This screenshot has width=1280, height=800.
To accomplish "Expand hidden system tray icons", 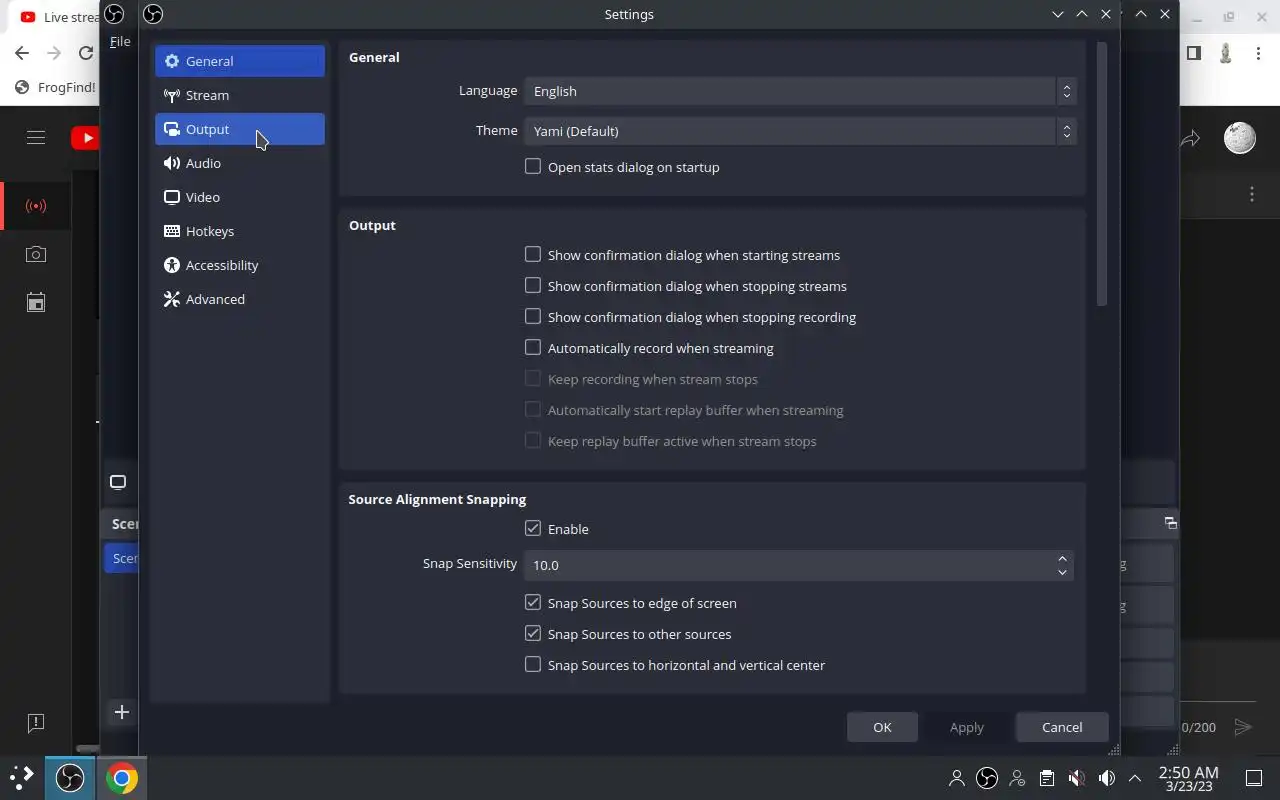I will click(x=1135, y=777).
